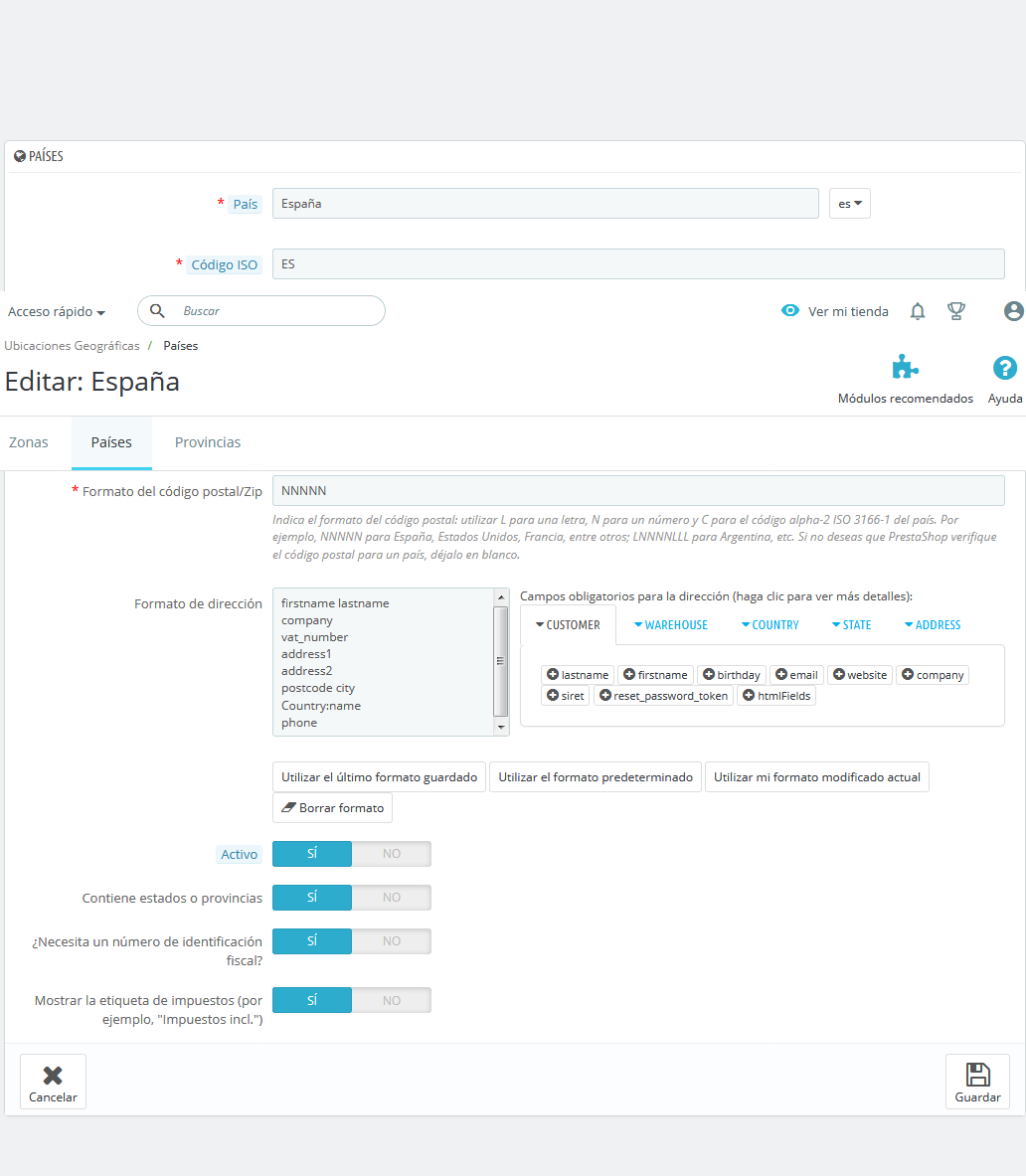This screenshot has height=1176, width=1026.
Task: Add the lastname field plus icon
Action: (x=553, y=674)
